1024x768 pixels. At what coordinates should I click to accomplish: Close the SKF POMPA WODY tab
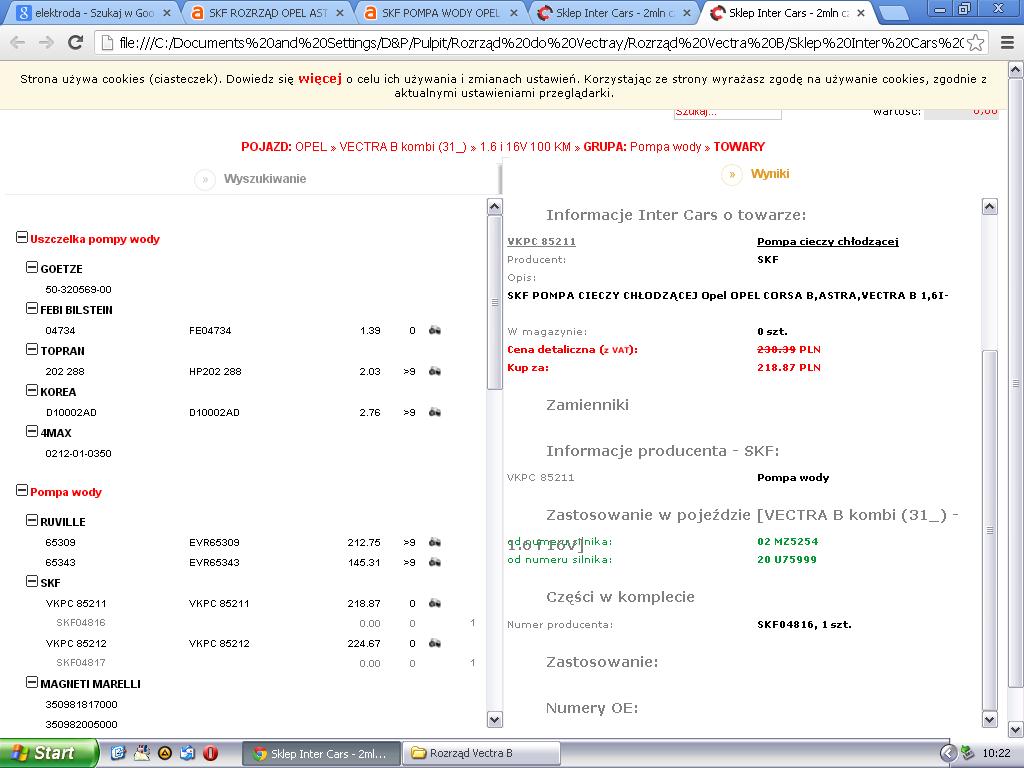click(514, 12)
